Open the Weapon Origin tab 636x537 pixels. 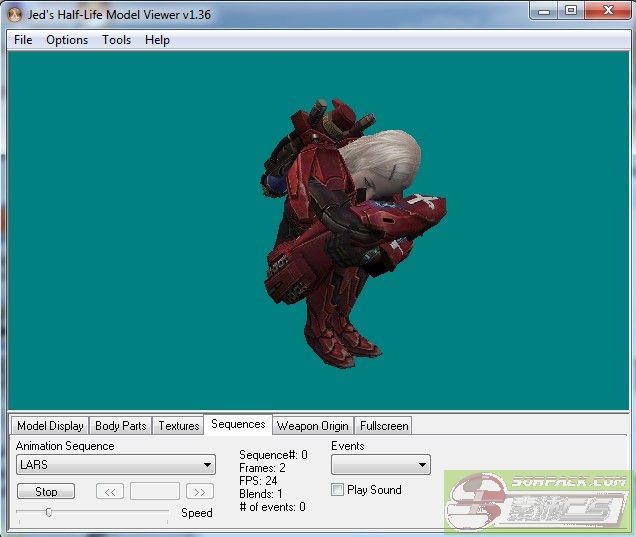point(312,426)
